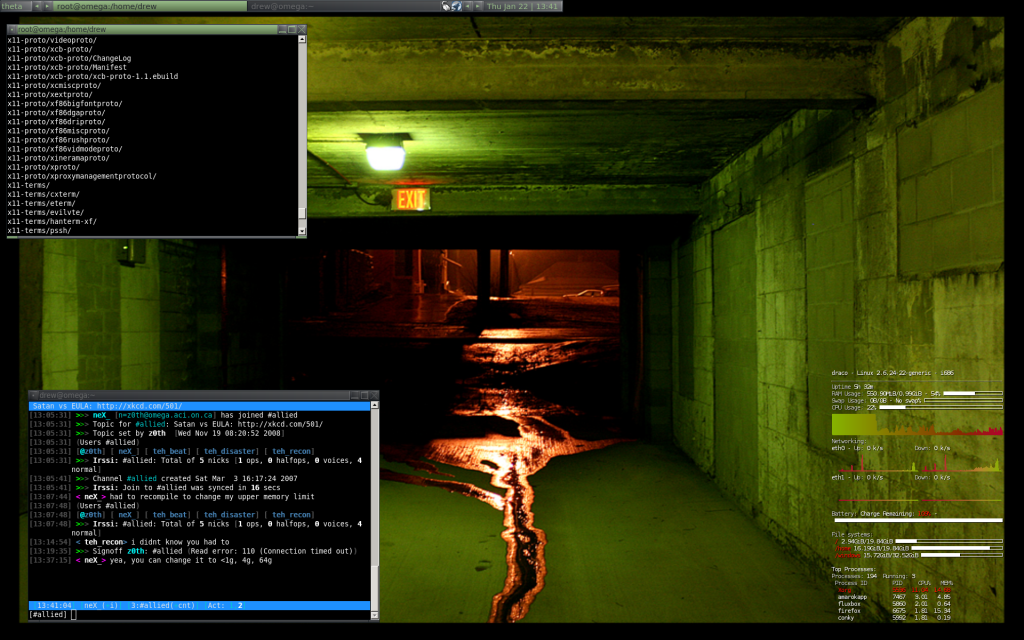This screenshot has width=1024, height=640.
Task: Click RAM Usage bar in conky monitor
Action: (x=972, y=393)
